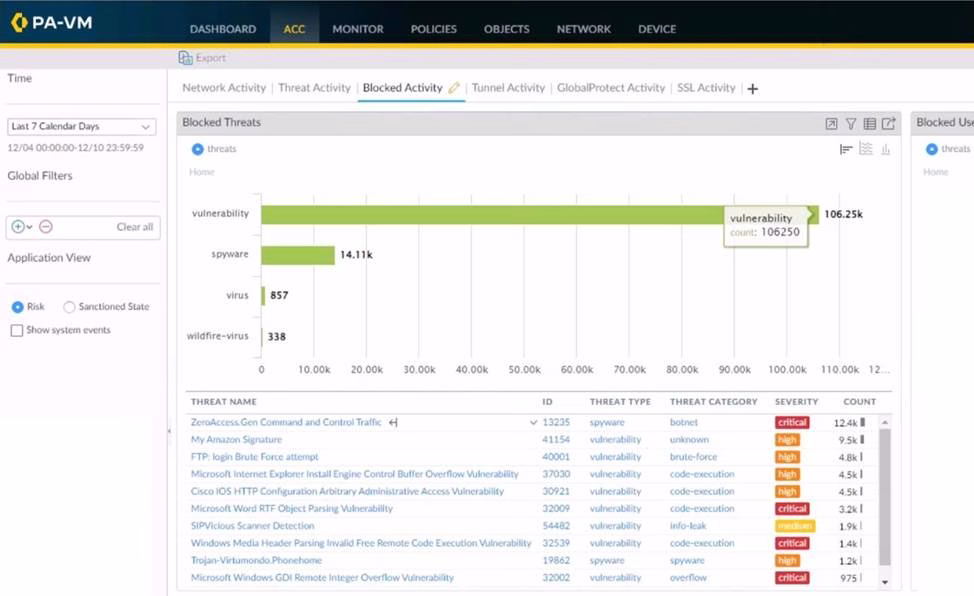Open the Last 7 Calendar Days time dropdown
Image resolution: width=974 pixels, height=596 pixels.
click(82, 127)
